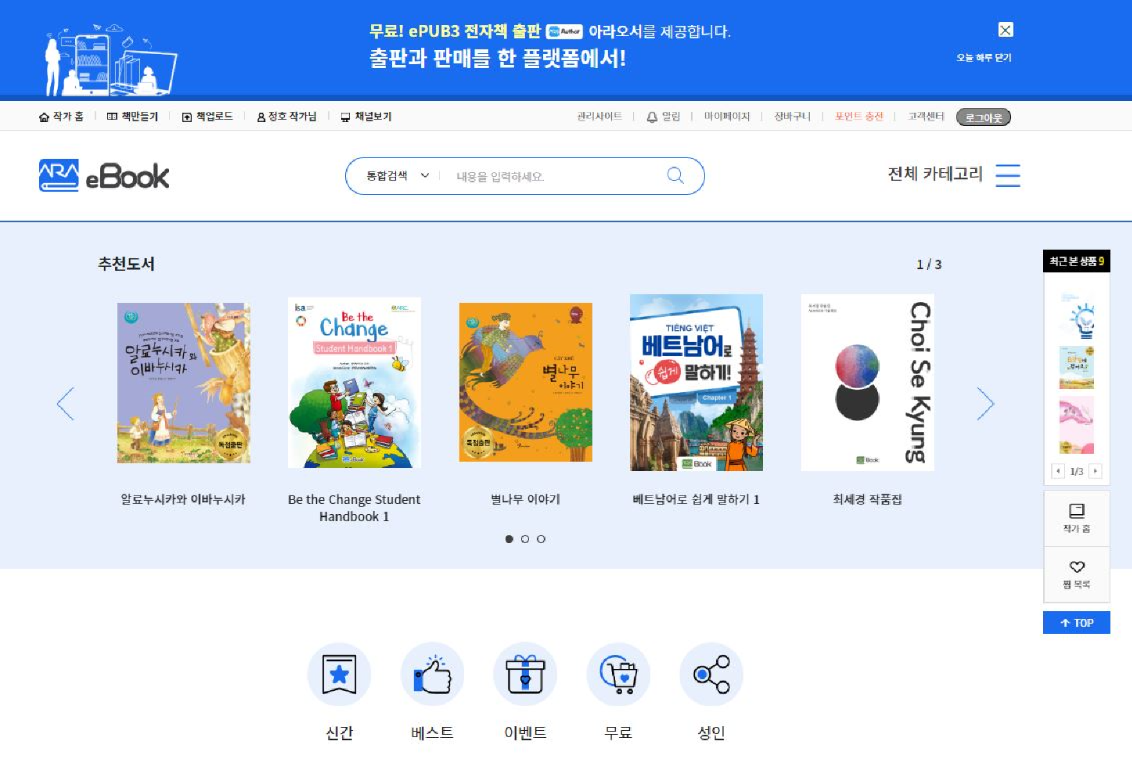1132x770 pixels.
Task: Click the magnifier search icon
Action: click(675, 175)
